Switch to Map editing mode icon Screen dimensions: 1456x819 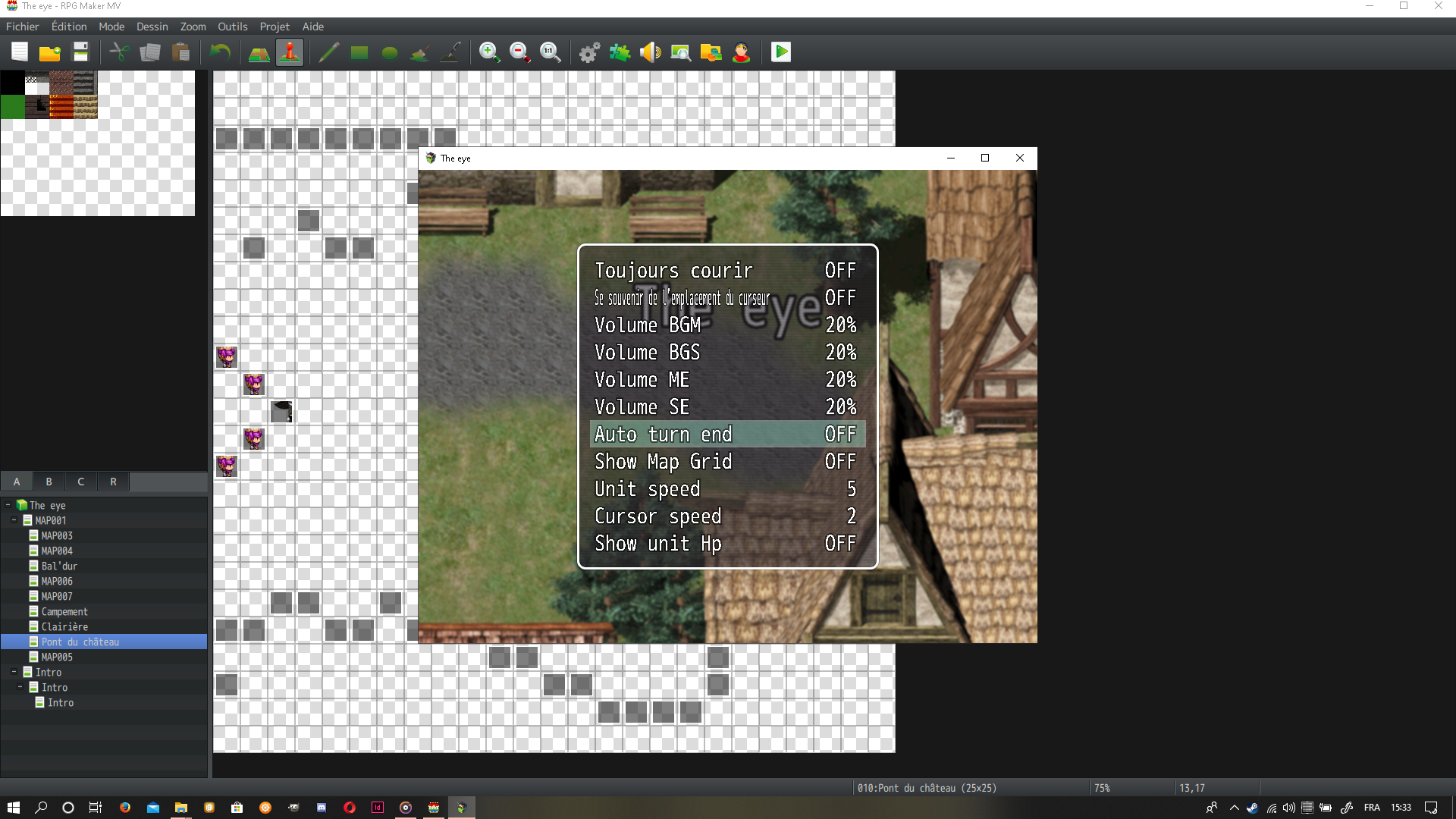pos(259,52)
